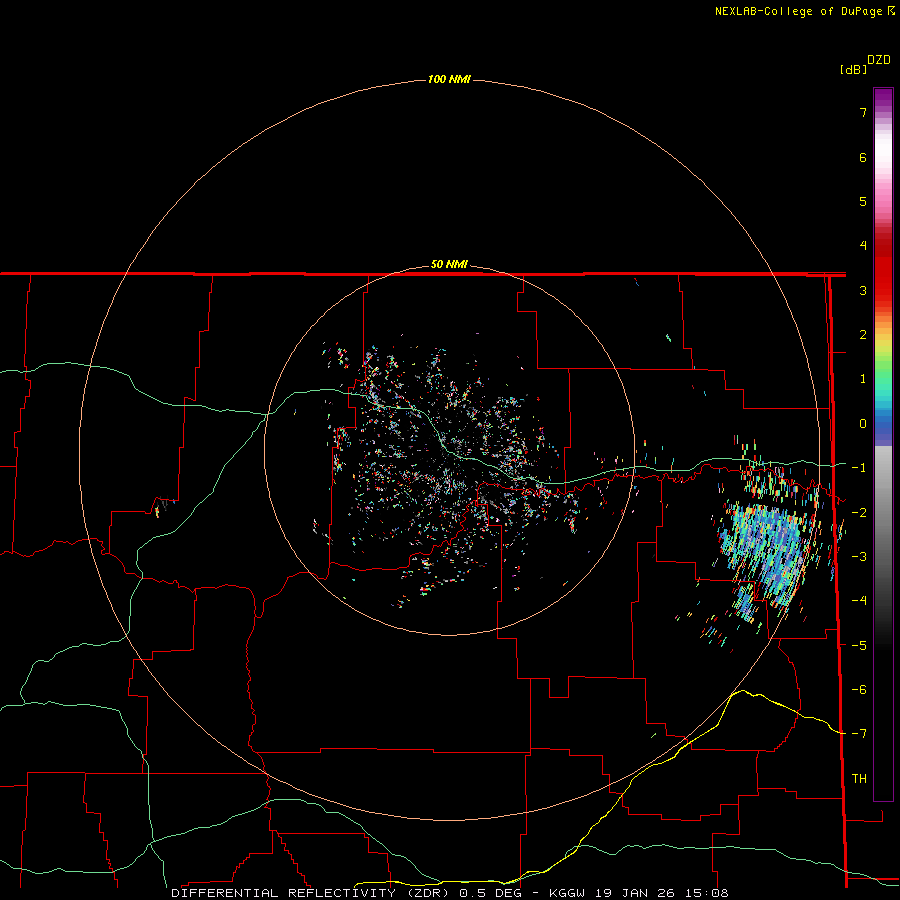Click the -2 value on the color scale

coord(859,513)
